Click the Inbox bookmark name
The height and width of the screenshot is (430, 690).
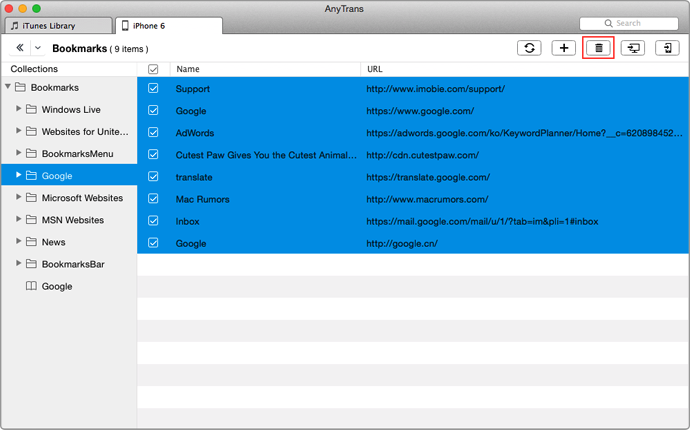187,221
